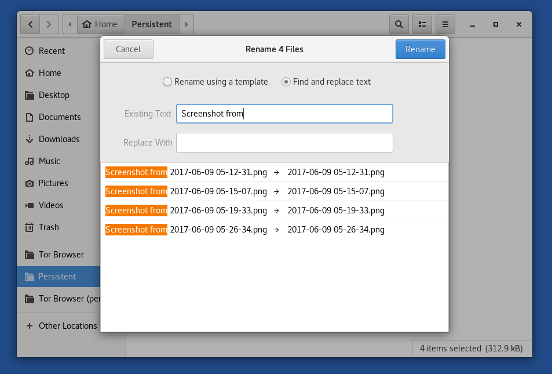
Task: Go forward with the right arrow button
Action: (49, 24)
